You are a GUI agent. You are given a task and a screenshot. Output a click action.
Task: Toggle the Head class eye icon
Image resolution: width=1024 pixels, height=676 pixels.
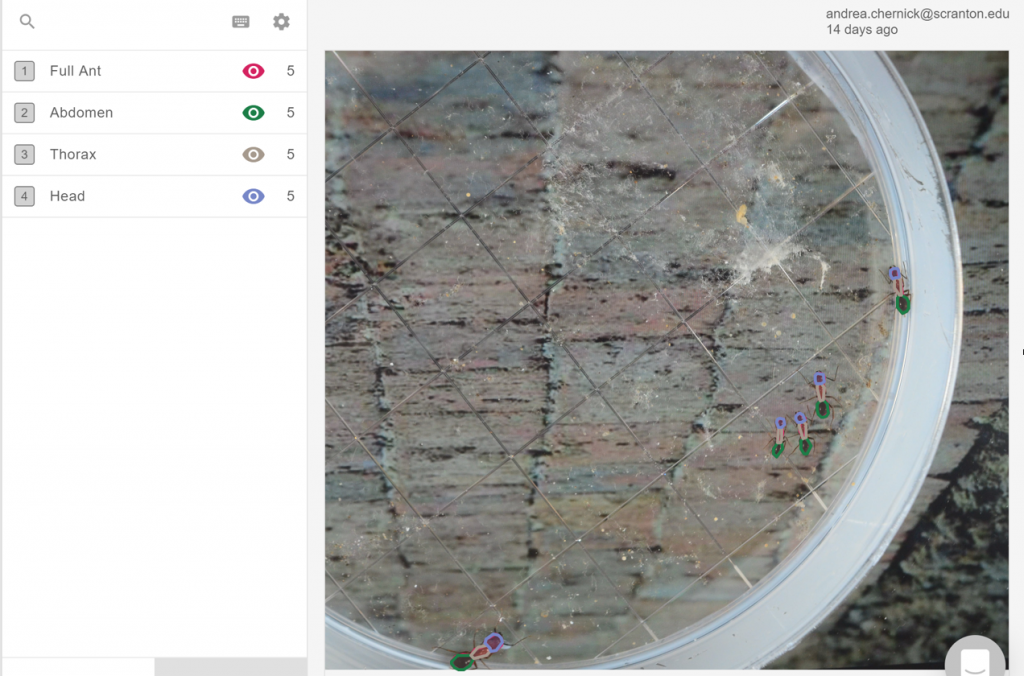point(253,197)
